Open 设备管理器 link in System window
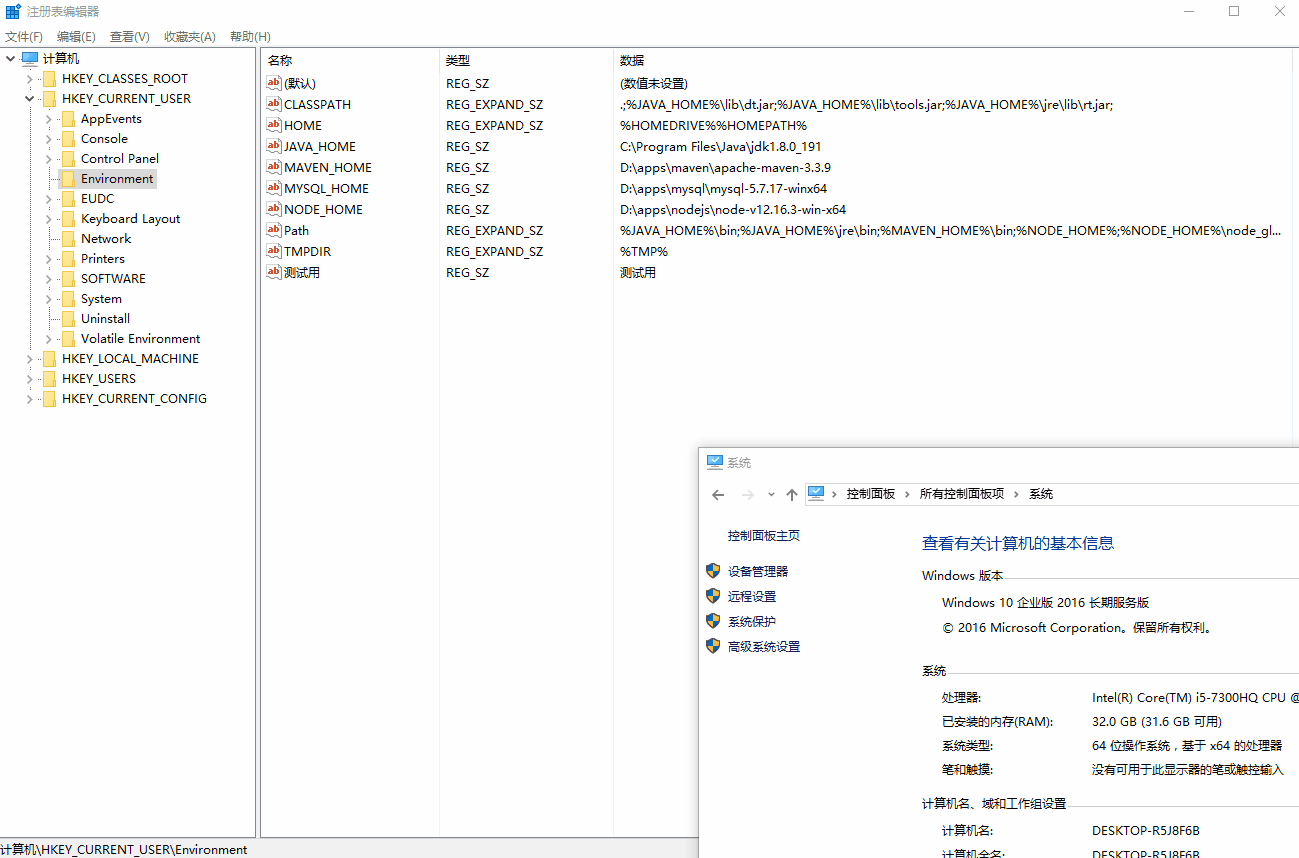Screen dimensions: 1299x858 tap(758, 571)
